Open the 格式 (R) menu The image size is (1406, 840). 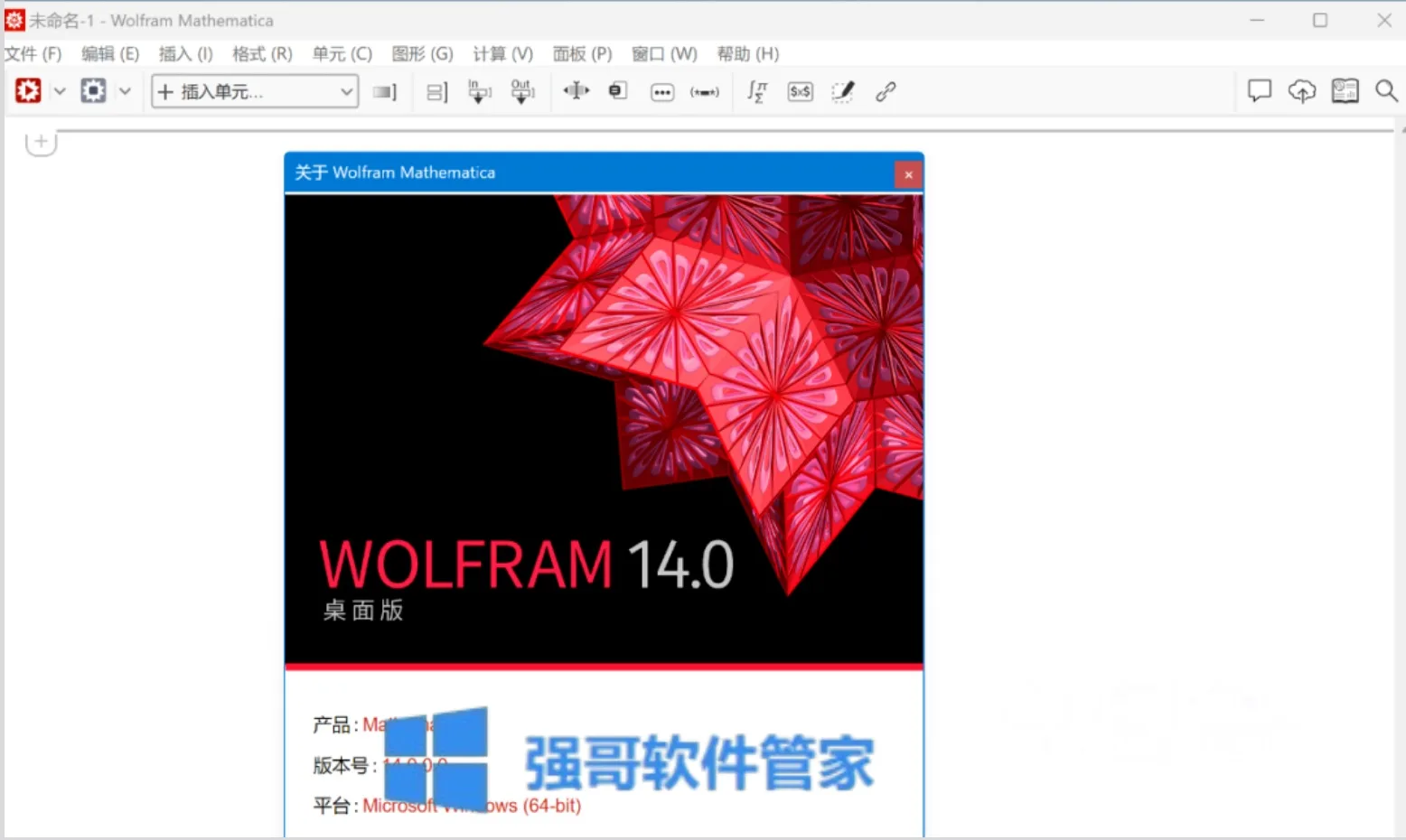[262, 54]
